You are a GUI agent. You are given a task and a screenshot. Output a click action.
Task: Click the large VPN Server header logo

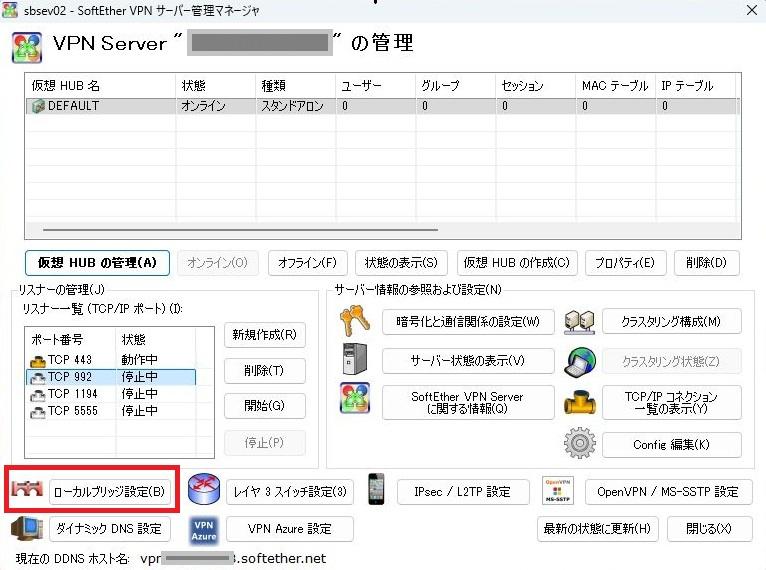(27, 47)
